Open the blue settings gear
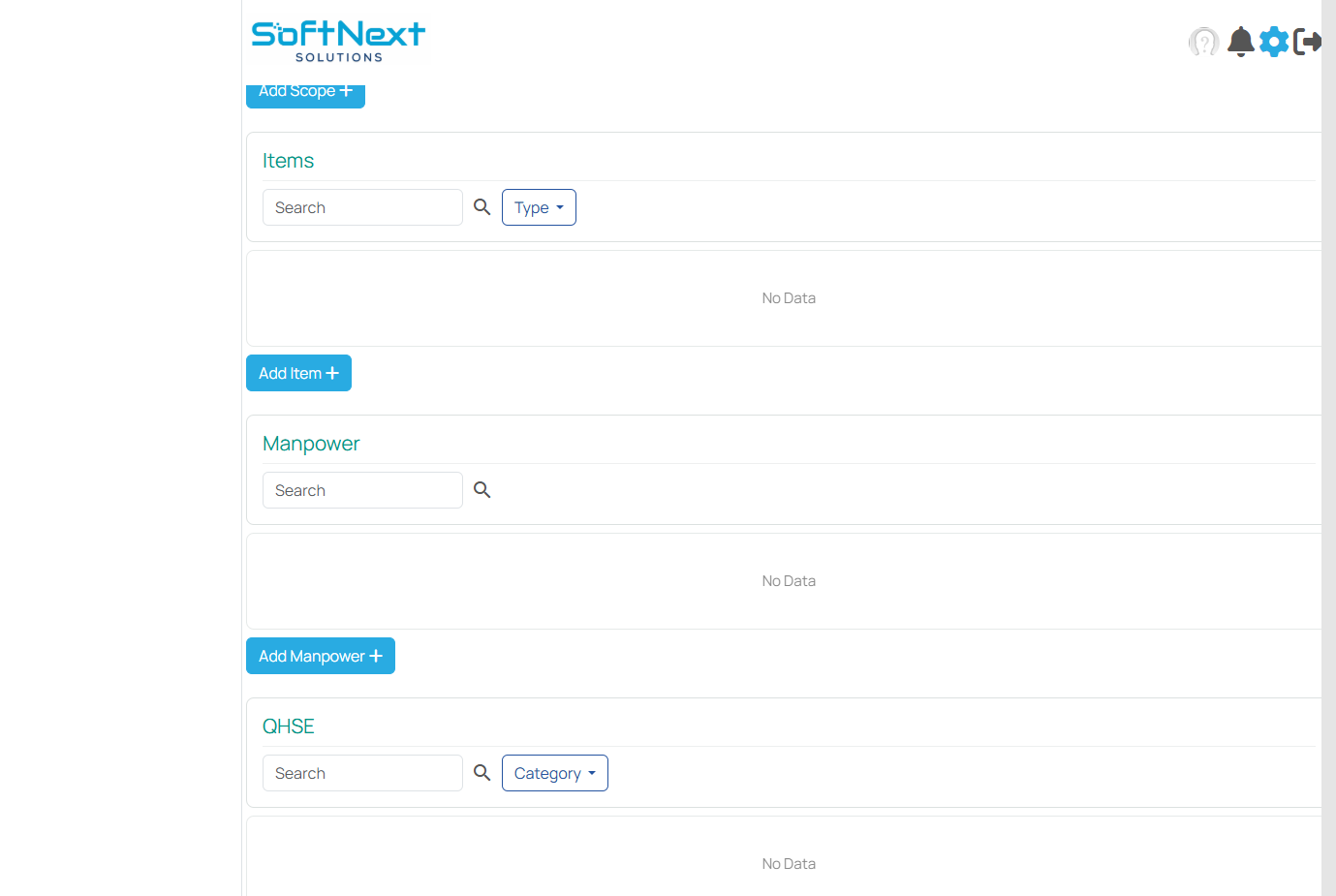The image size is (1336, 896). [x=1274, y=42]
